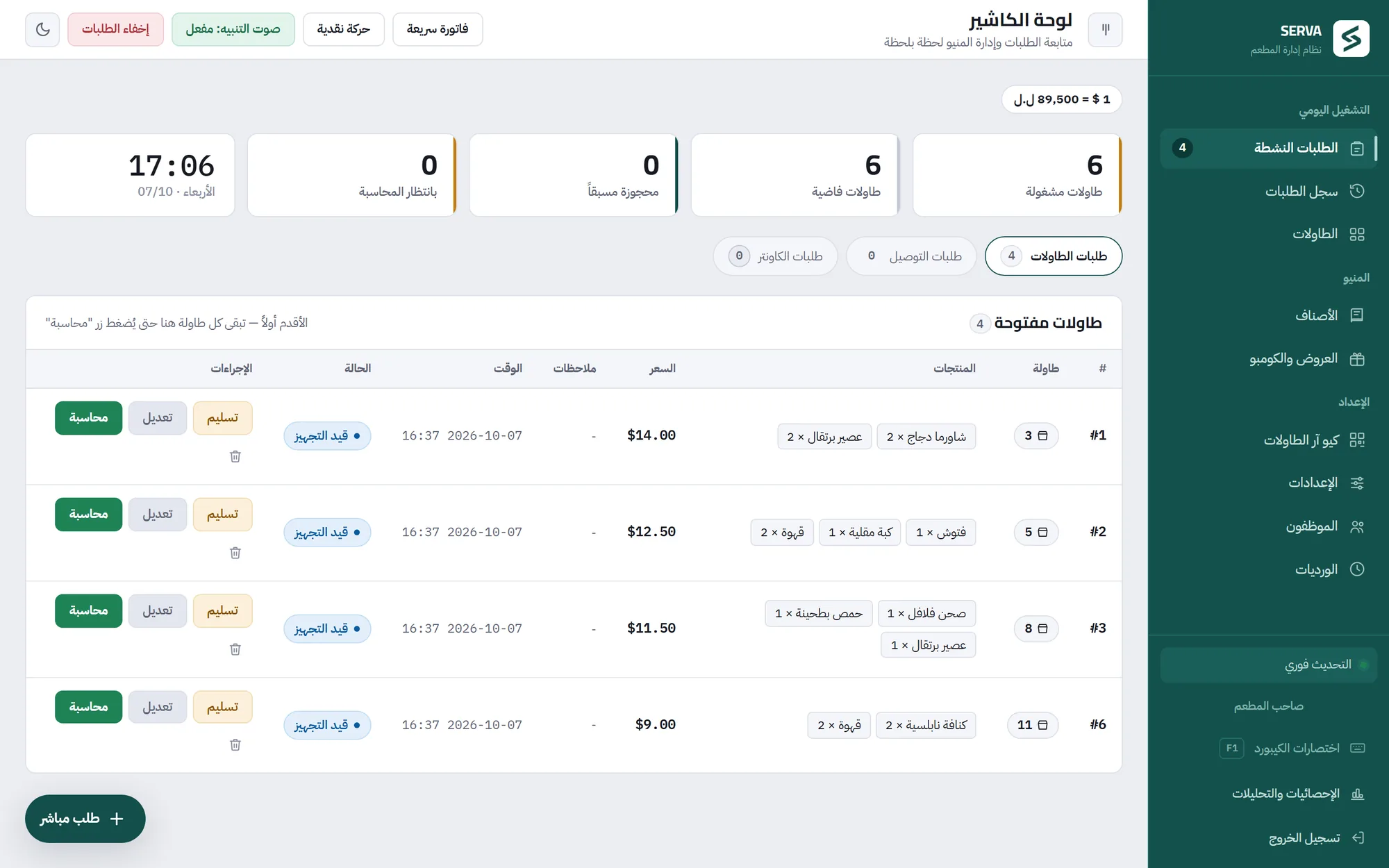The width and height of the screenshot is (1389, 868).
Task: Open الطاولات tables page in the sidebar
Action: point(1268,234)
